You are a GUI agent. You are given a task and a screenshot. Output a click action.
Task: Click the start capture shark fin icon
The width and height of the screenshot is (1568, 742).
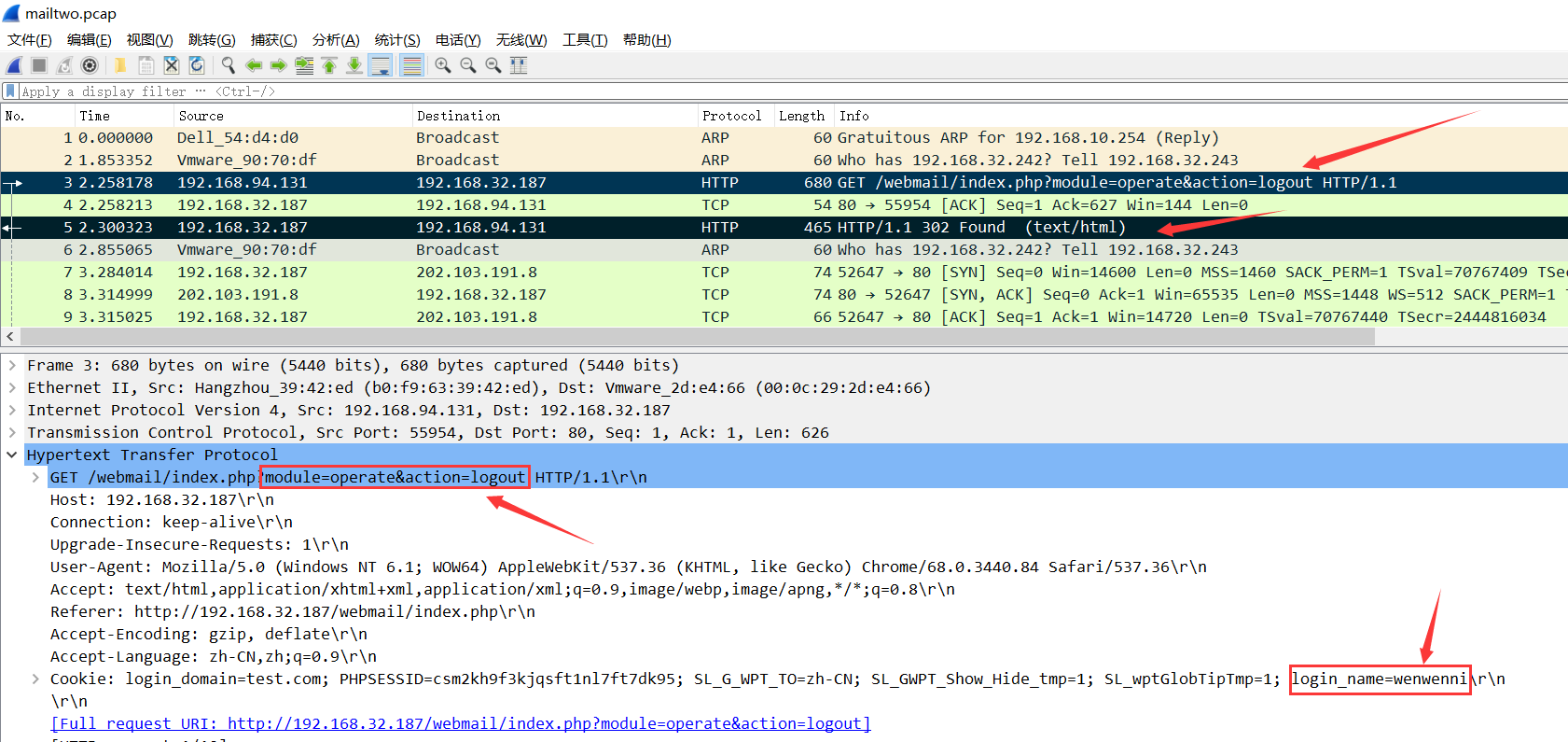pos(14,65)
